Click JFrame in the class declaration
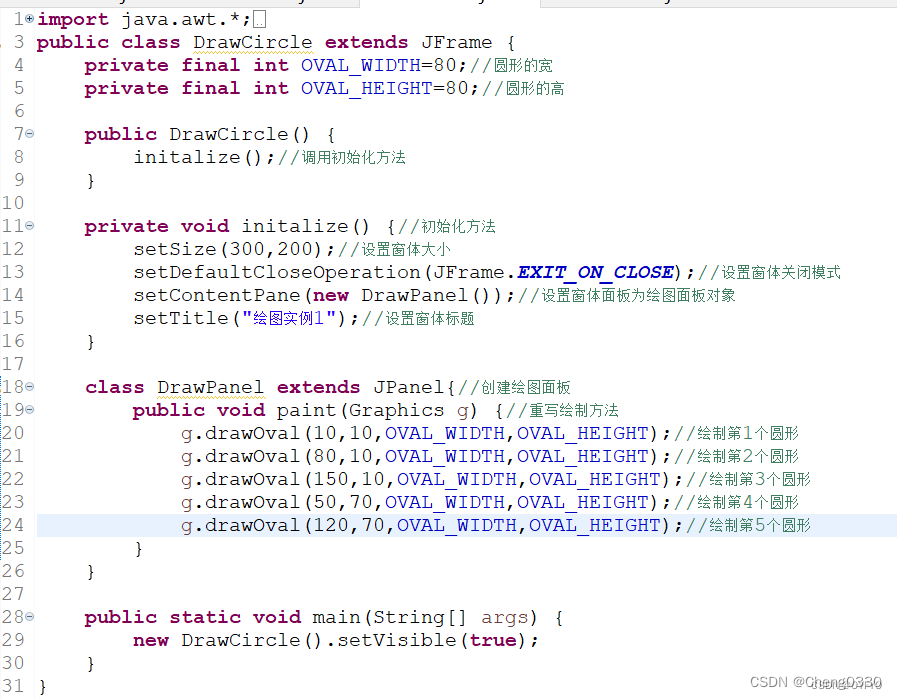 (x=457, y=42)
